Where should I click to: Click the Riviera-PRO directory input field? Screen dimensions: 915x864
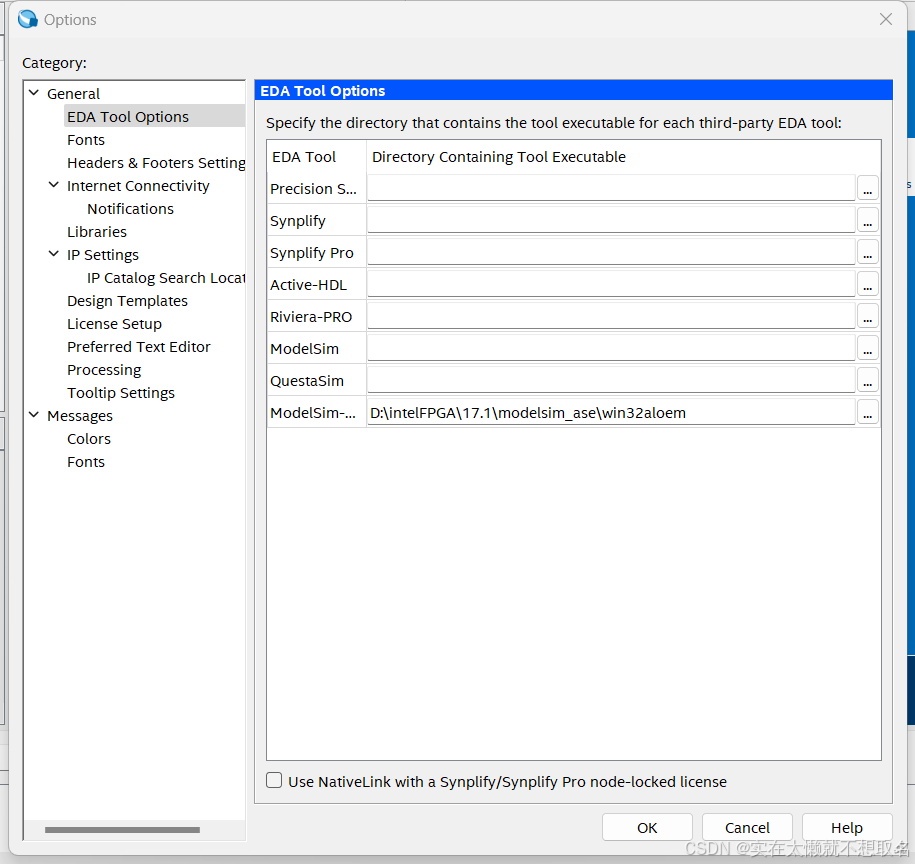coord(611,317)
